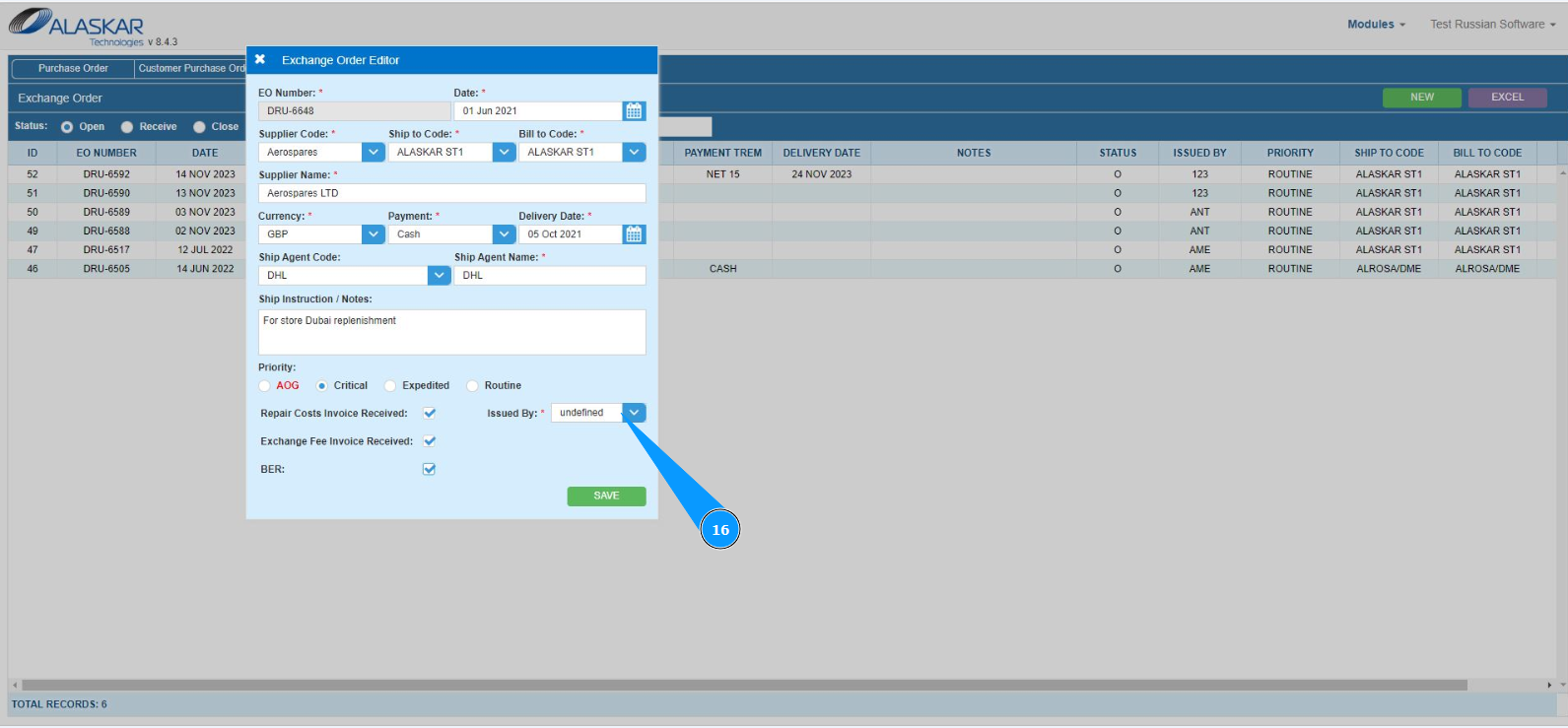1568x728 pixels.
Task: Open the Delivery Date calendar picker icon
Action: pyautogui.click(x=634, y=234)
